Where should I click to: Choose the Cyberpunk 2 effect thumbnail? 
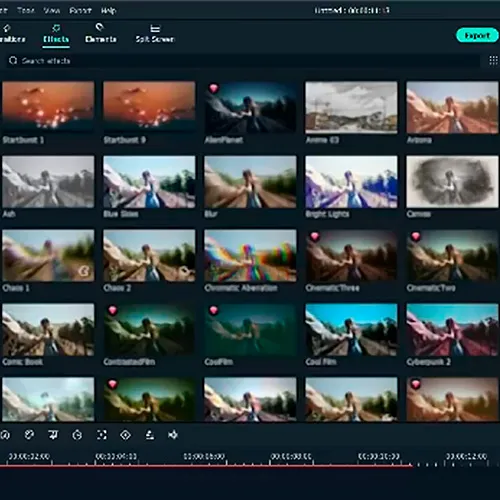point(452,329)
